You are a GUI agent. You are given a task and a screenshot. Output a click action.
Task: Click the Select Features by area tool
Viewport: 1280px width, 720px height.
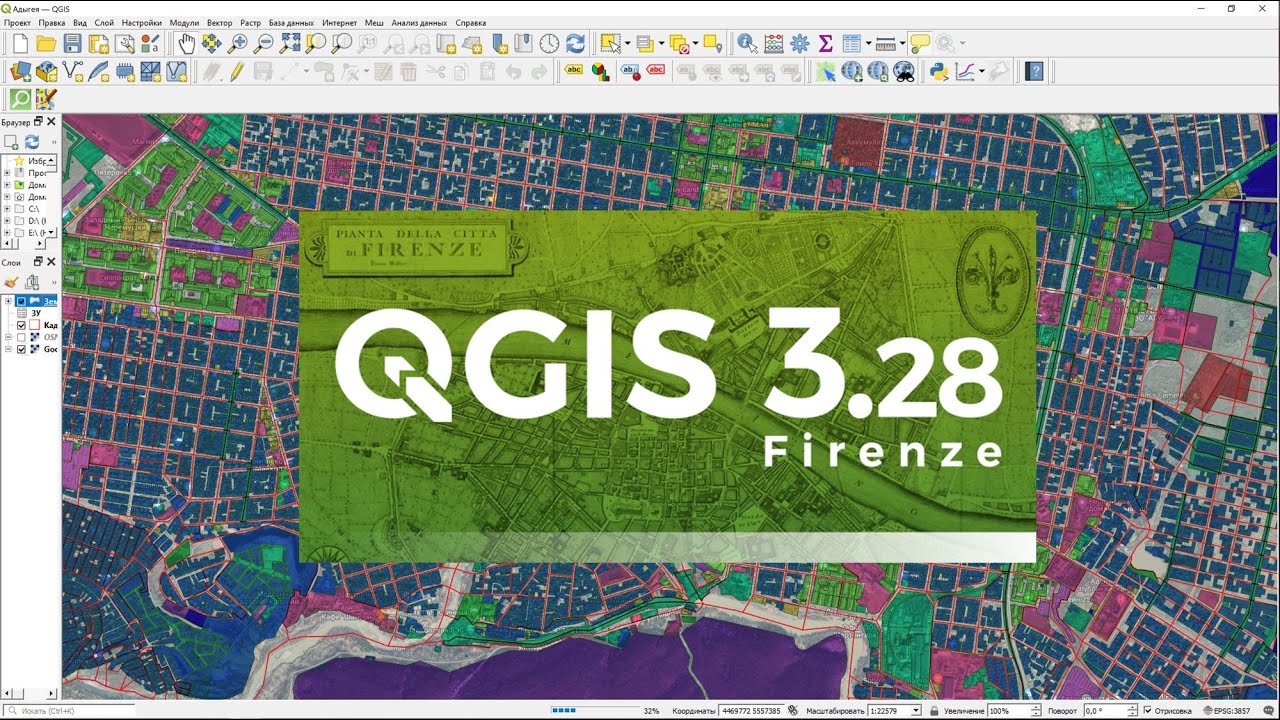[x=609, y=43]
